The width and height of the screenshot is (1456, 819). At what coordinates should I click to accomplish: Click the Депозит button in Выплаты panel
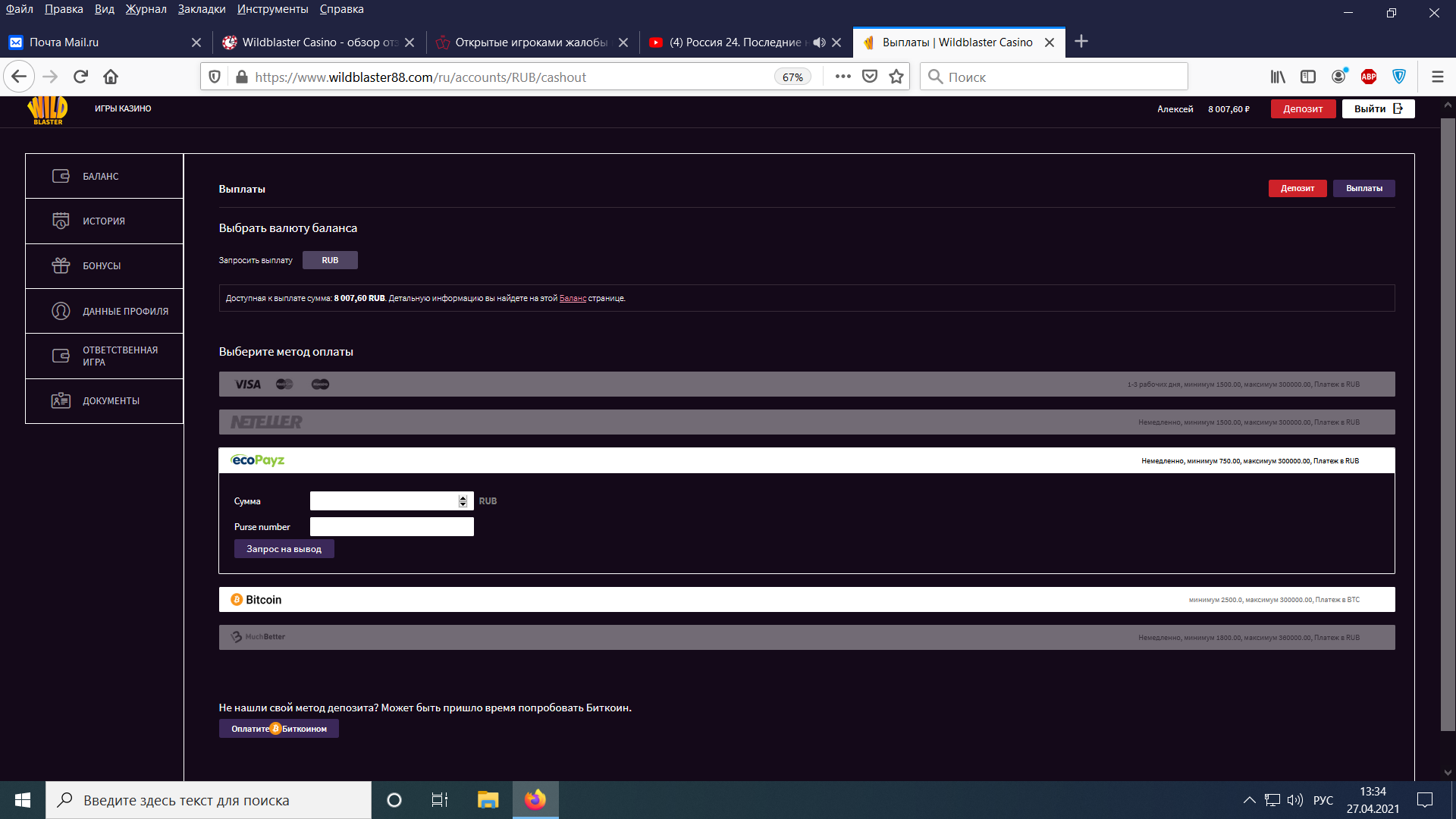(1298, 188)
